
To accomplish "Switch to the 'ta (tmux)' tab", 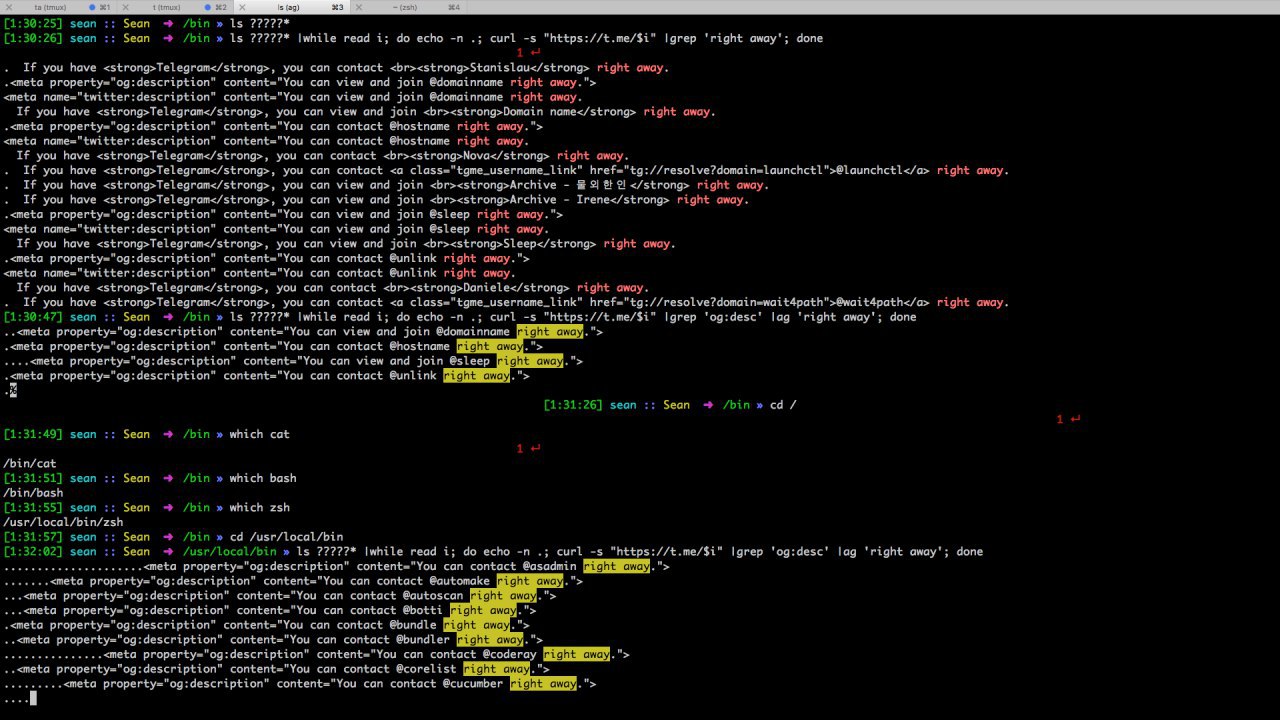I will point(50,7).
